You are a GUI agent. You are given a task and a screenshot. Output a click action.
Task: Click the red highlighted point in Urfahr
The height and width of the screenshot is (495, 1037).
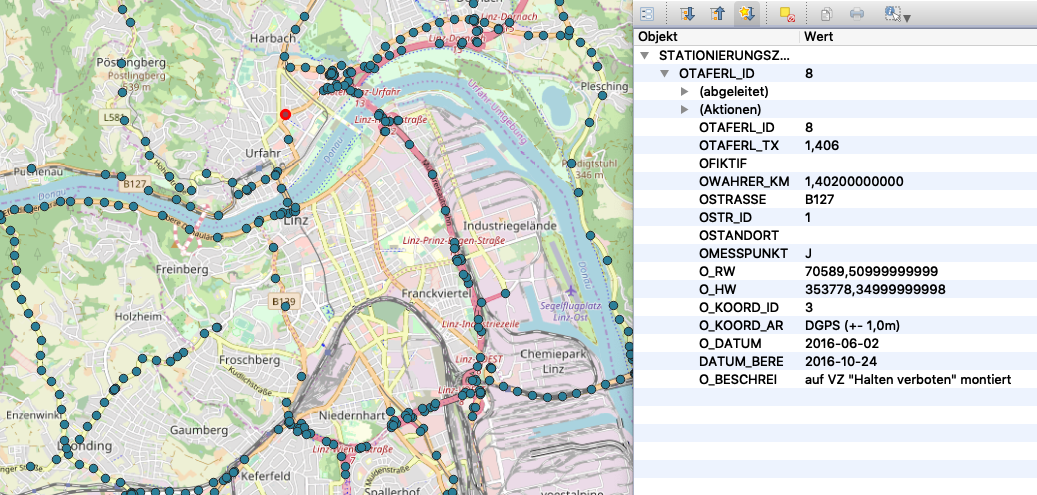285,115
